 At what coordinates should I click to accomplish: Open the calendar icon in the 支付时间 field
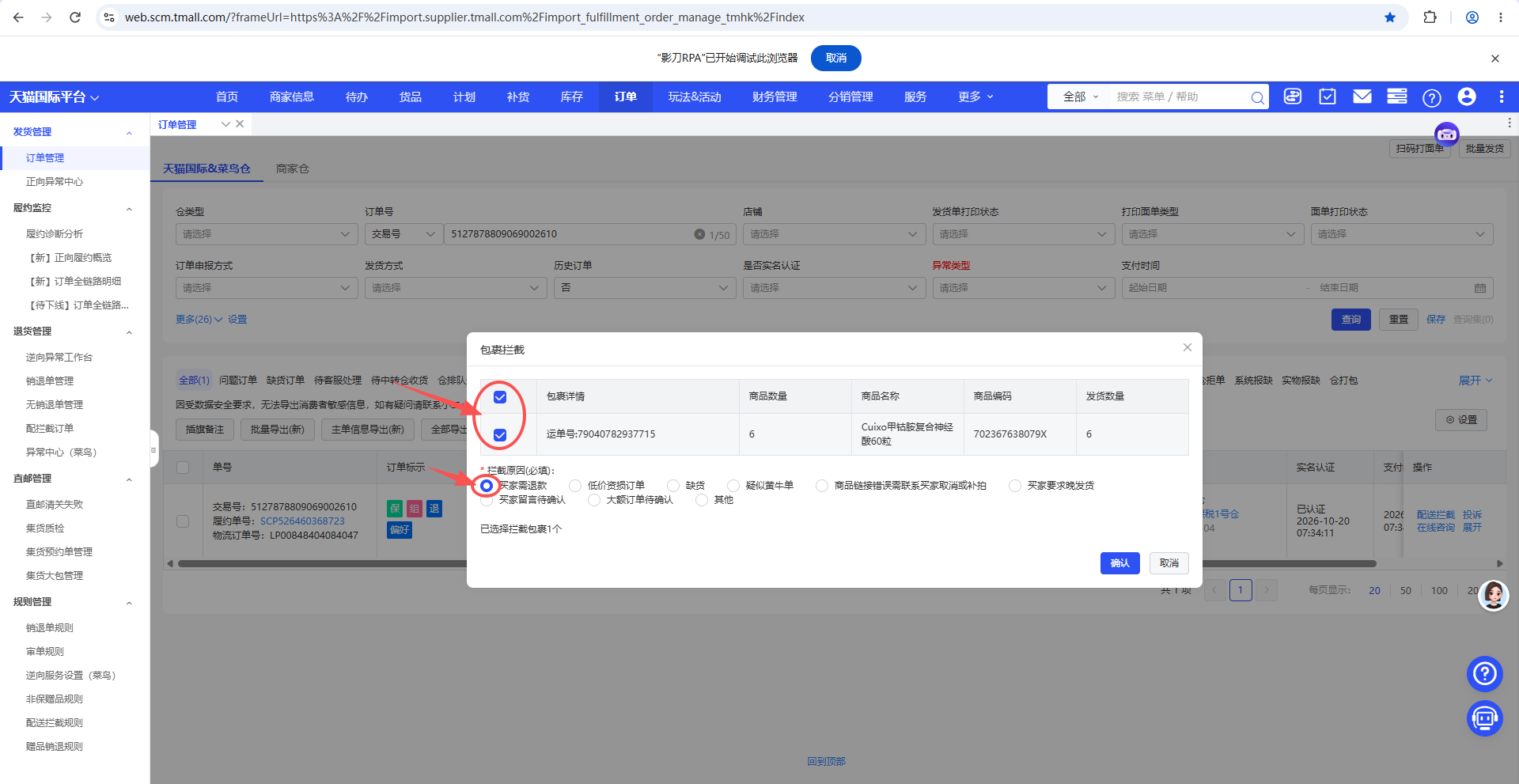1480,288
